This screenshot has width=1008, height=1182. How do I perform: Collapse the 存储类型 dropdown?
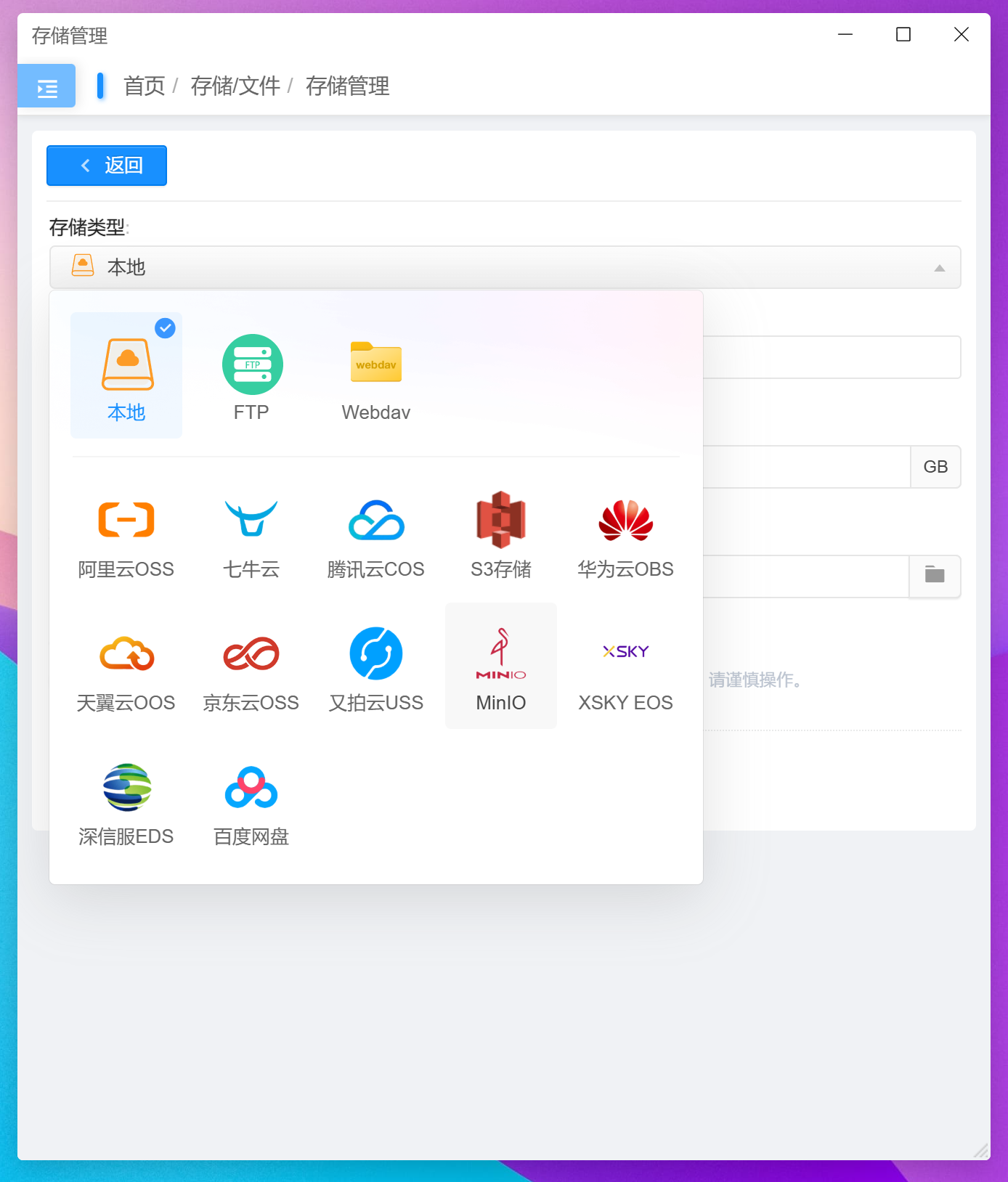pyautogui.click(x=505, y=267)
